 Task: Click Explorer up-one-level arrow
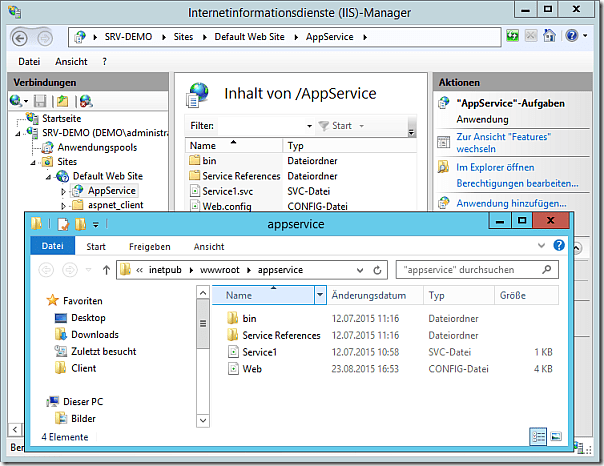(106, 270)
